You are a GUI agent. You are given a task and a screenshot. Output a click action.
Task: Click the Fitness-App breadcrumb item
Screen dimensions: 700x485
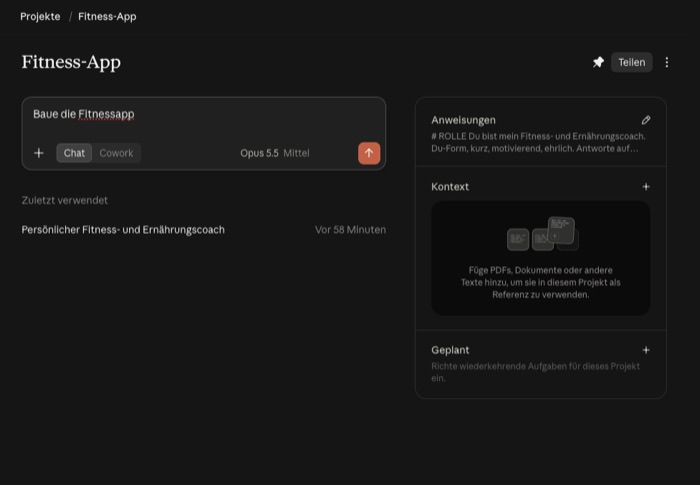point(107,17)
